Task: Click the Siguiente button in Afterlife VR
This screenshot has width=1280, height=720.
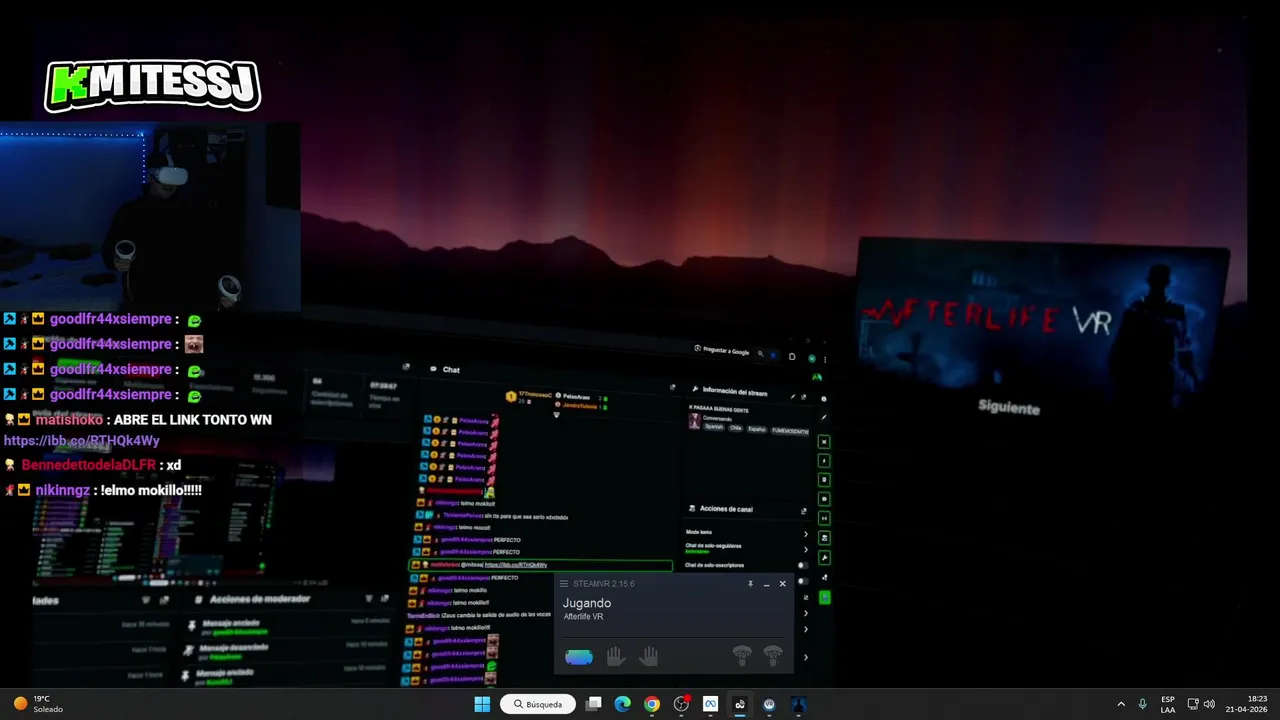Action: [1009, 408]
